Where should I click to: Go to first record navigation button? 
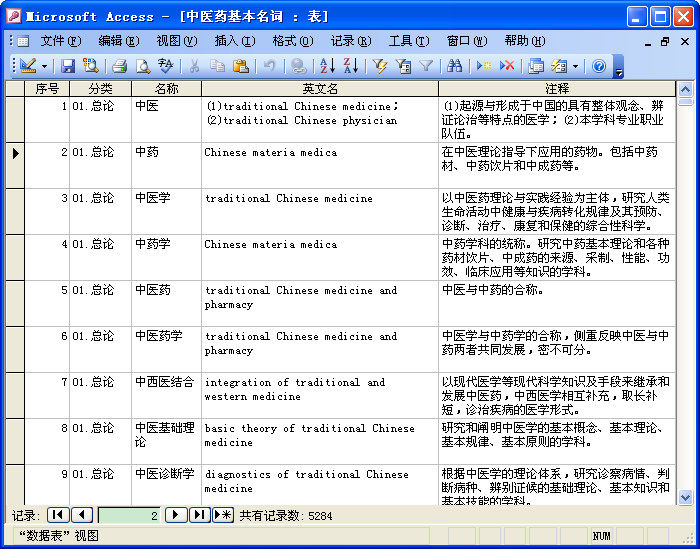[x=58, y=515]
